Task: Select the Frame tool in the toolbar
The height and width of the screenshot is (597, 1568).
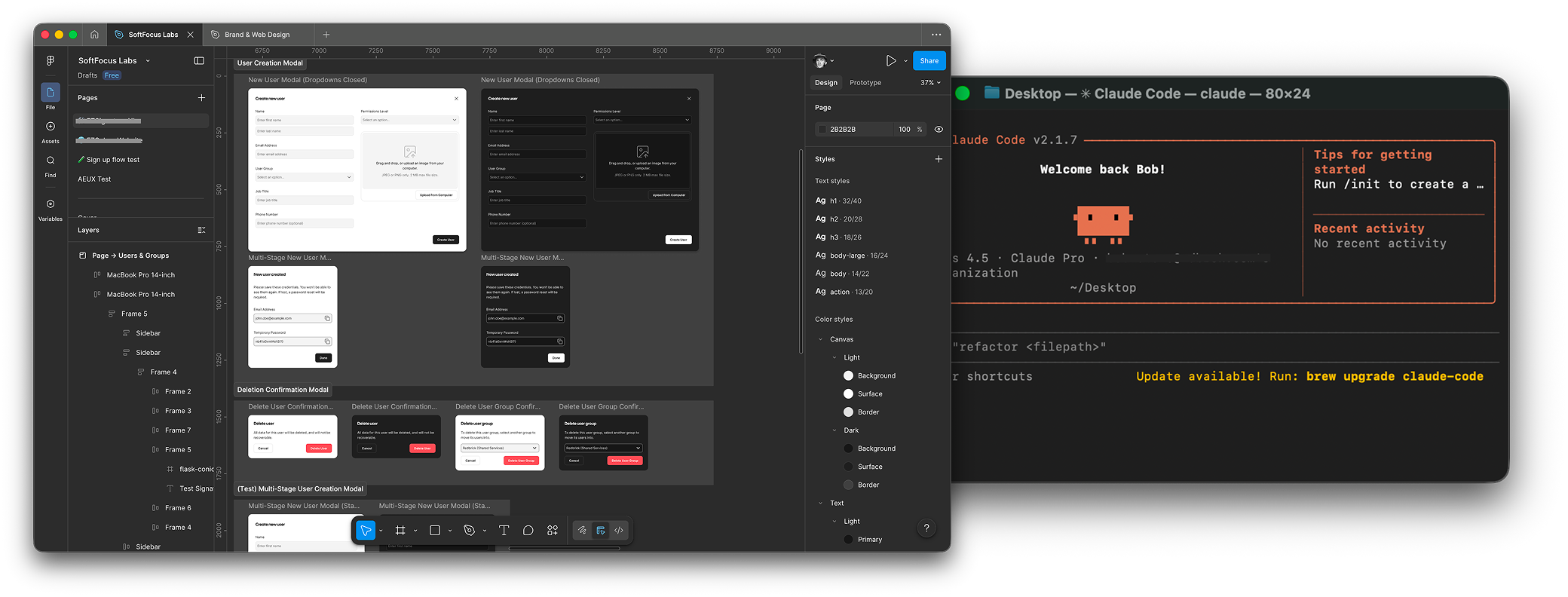Action: 400,531
